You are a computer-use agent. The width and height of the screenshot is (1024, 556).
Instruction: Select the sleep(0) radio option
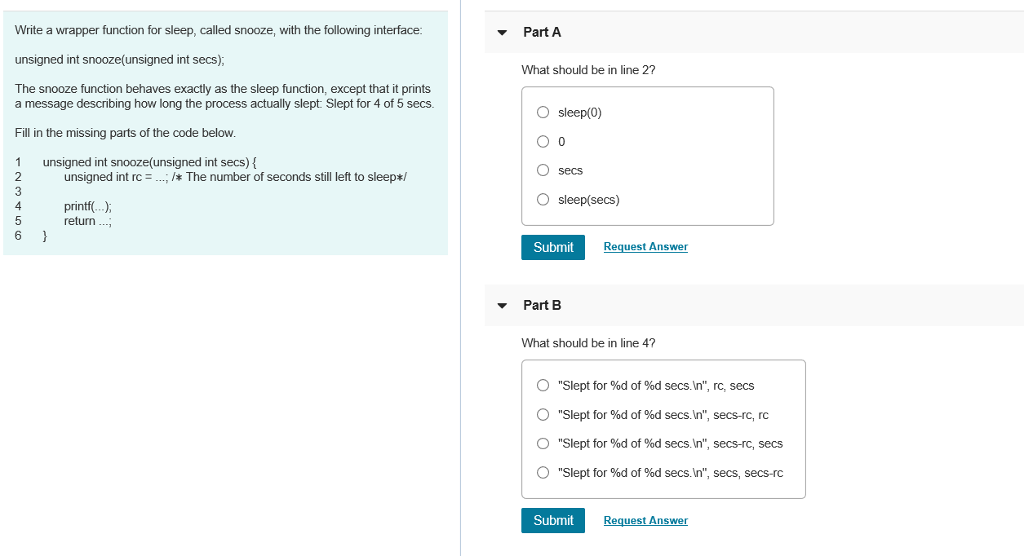[x=543, y=113]
